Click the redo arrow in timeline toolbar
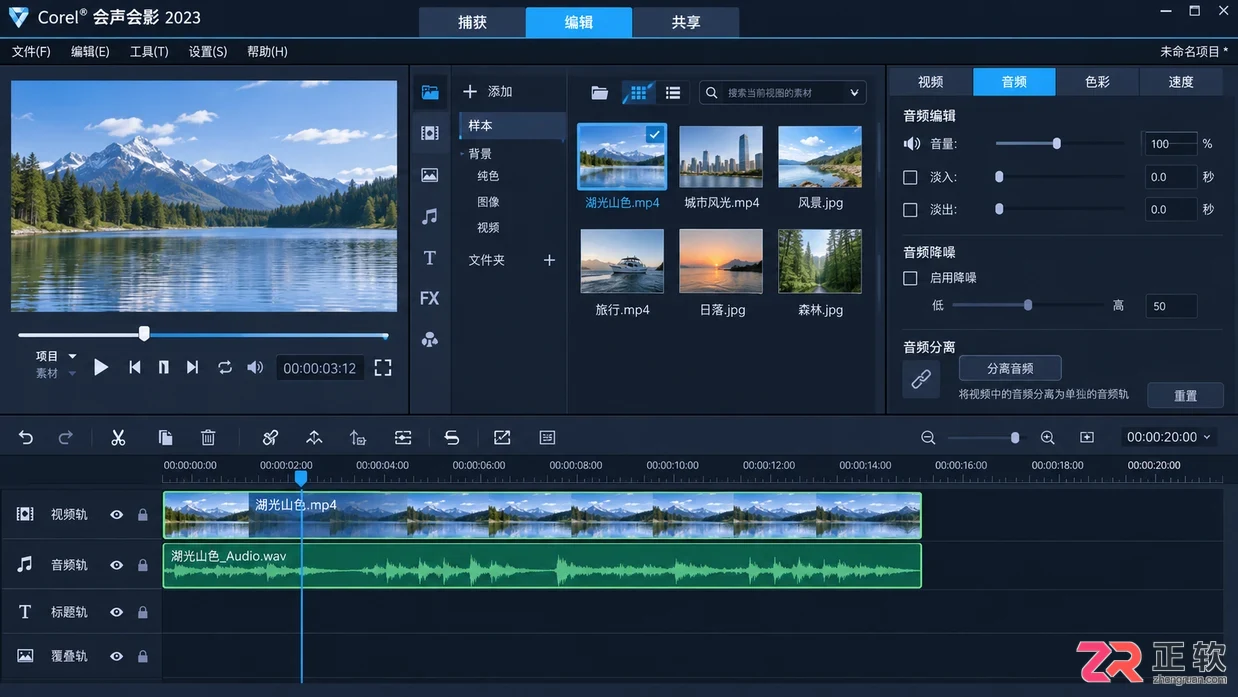The image size is (1238, 697). 66,437
